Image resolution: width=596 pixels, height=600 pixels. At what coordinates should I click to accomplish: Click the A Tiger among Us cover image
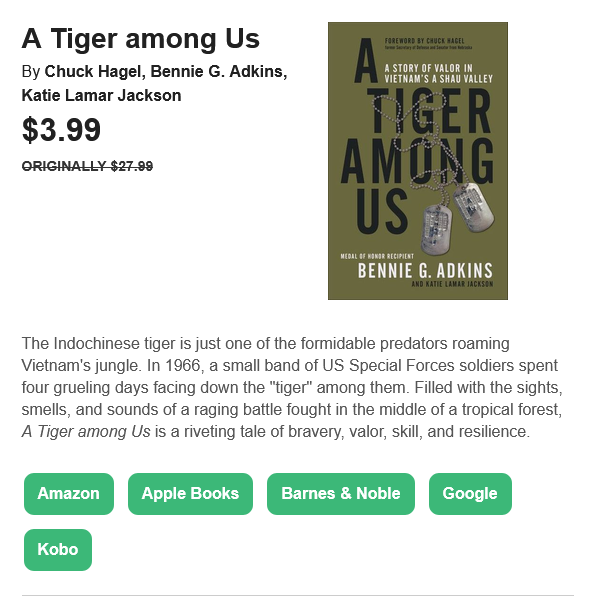coord(418,161)
